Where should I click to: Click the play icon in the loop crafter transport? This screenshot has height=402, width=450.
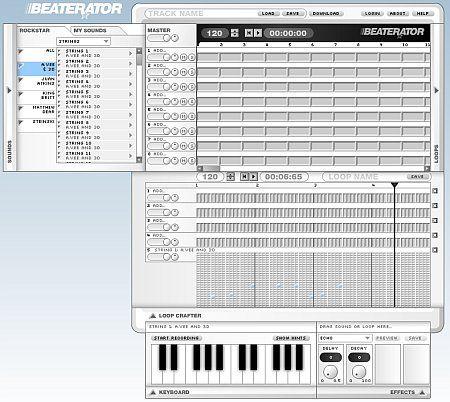click(x=254, y=177)
